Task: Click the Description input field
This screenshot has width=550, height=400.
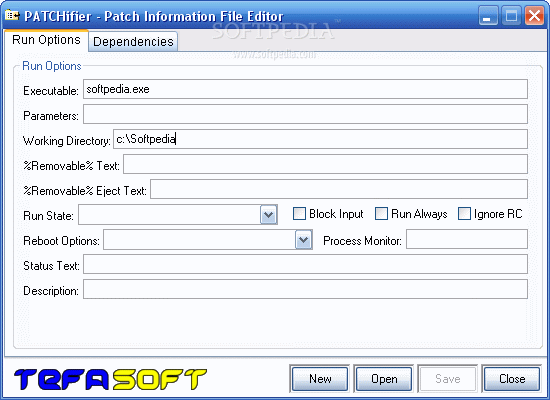Action: point(305,289)
